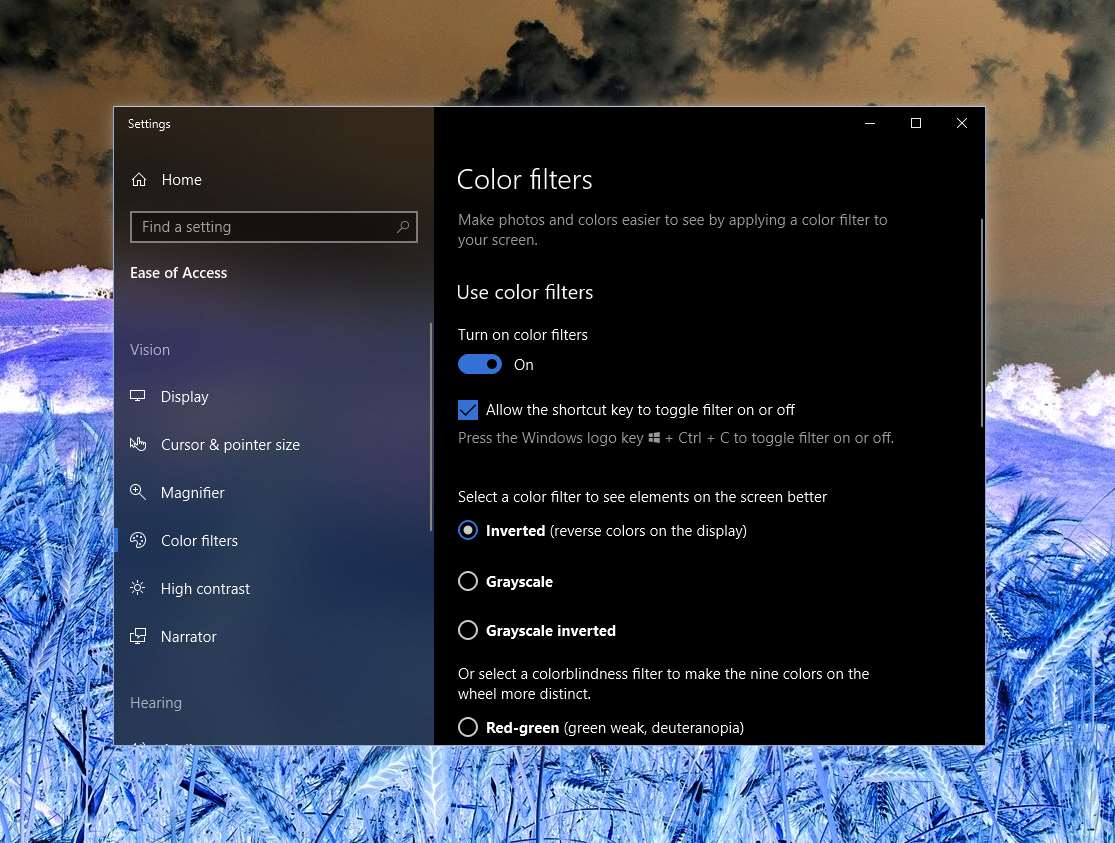Screen dimensions: 1115x843
Task: Maximize the Settings window
Action: (915, 123)
